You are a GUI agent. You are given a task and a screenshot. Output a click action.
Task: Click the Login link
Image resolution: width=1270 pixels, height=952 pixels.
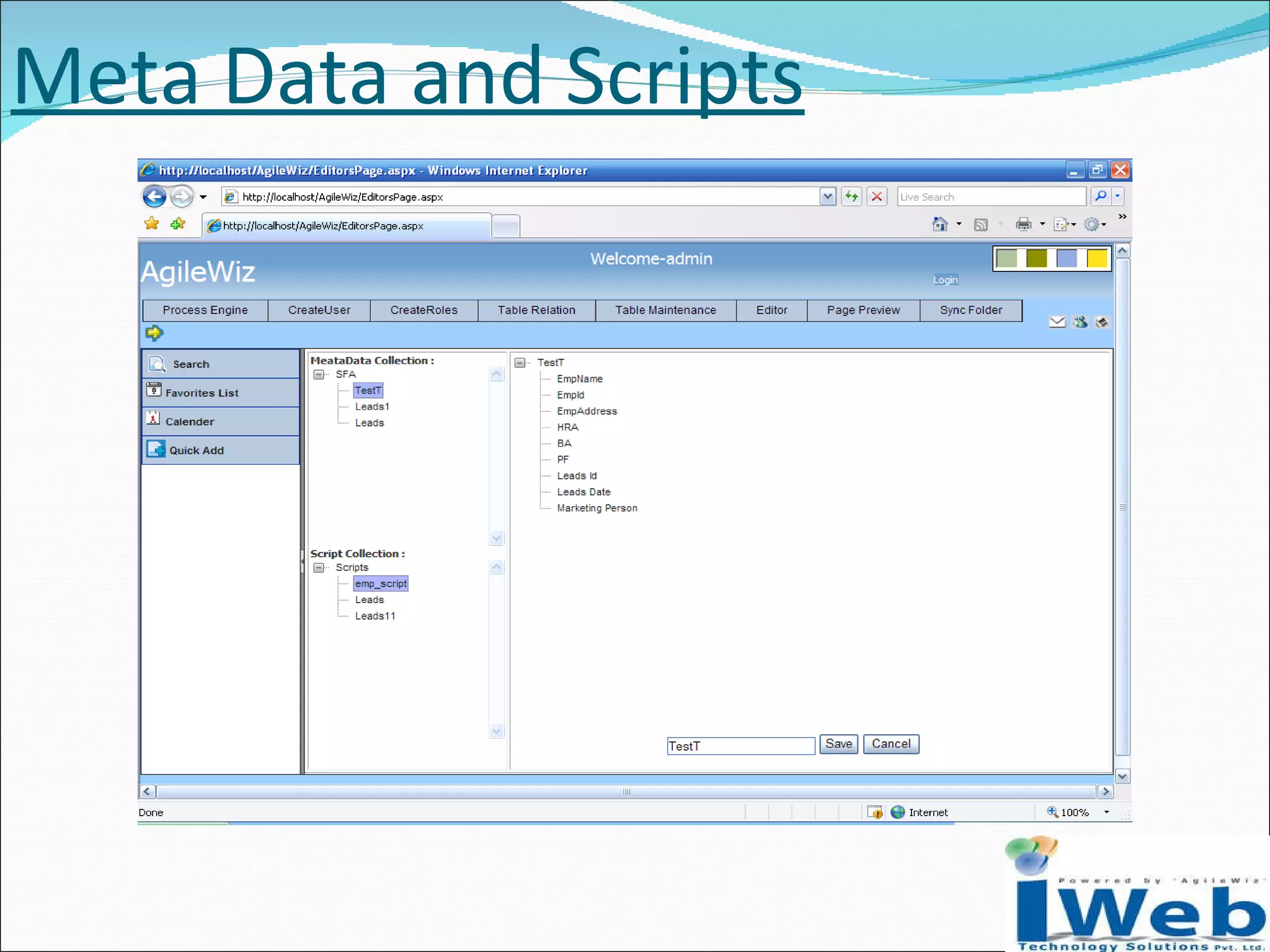pyautogui.click(x=945, y=280)
